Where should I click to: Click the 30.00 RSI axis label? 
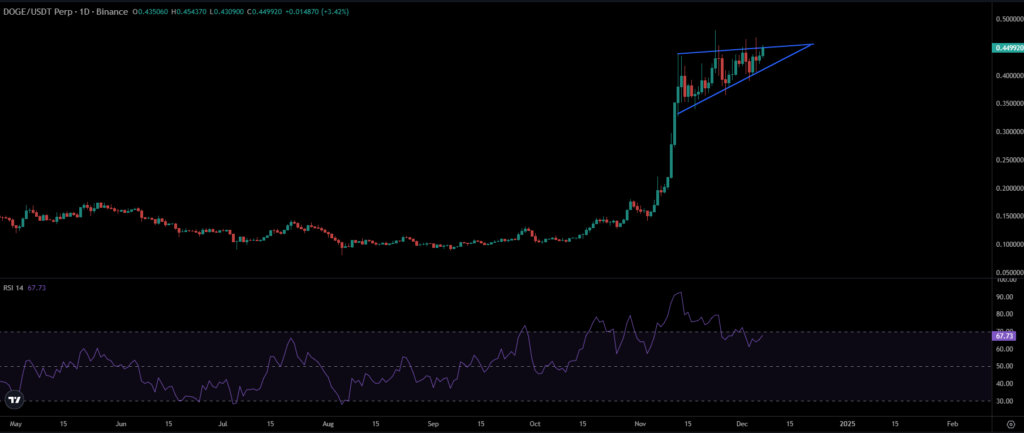[1004, 402]
